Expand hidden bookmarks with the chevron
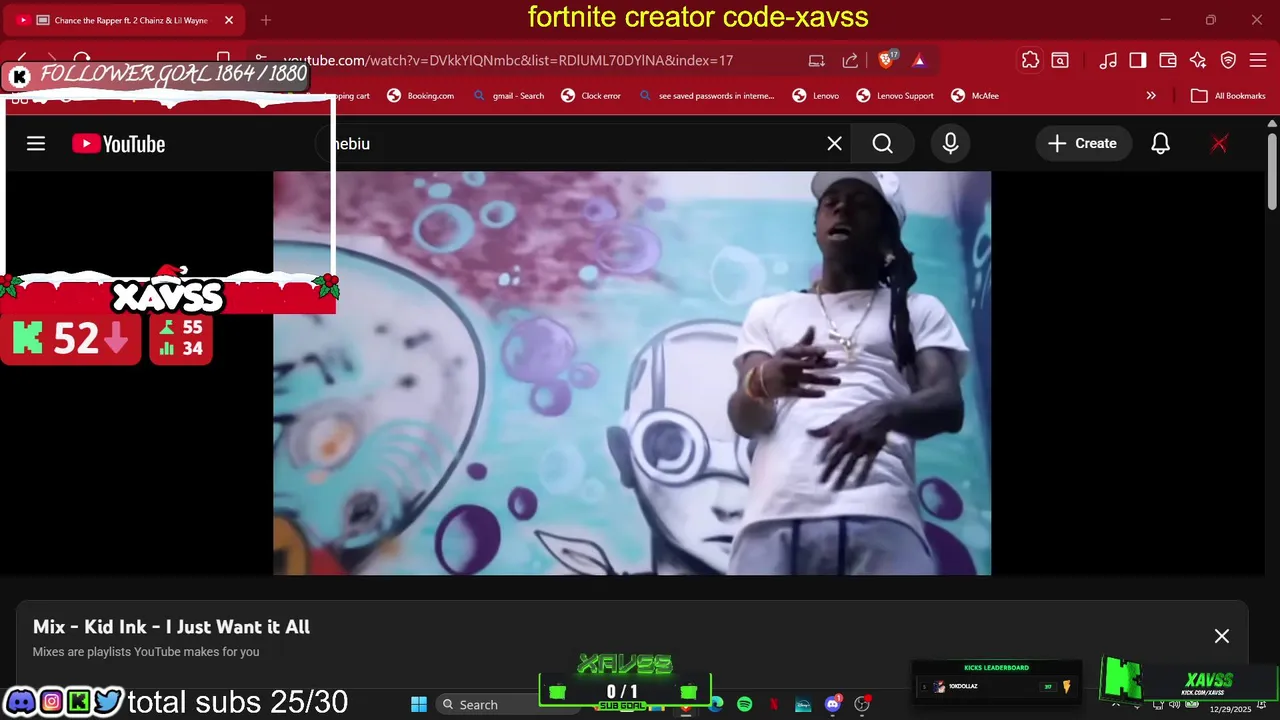Screen dimensions: 1280x720 point(1151,96)
